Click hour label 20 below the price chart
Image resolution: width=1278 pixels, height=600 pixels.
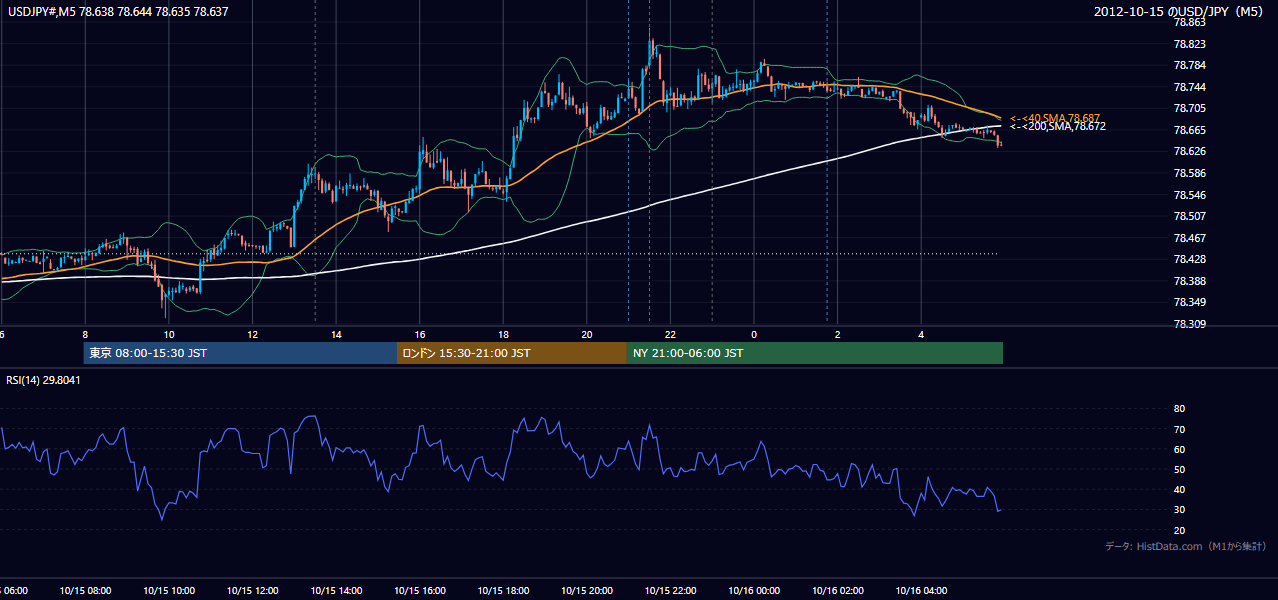[x=587, y=335]
